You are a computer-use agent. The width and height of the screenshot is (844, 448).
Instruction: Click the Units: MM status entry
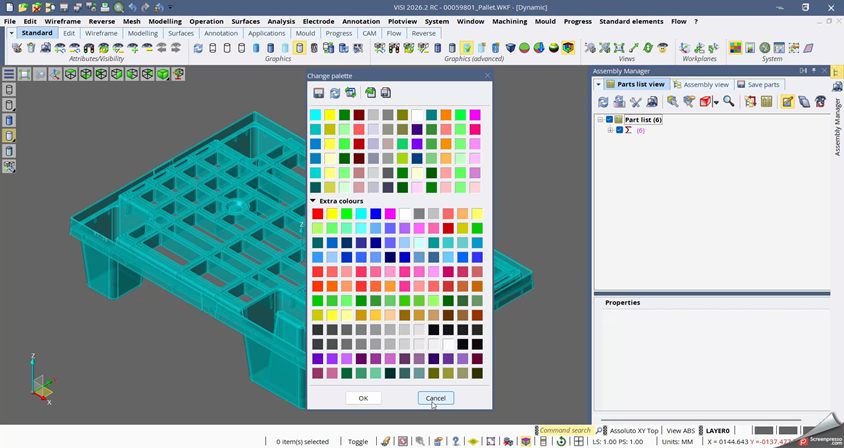coord(677,442)
